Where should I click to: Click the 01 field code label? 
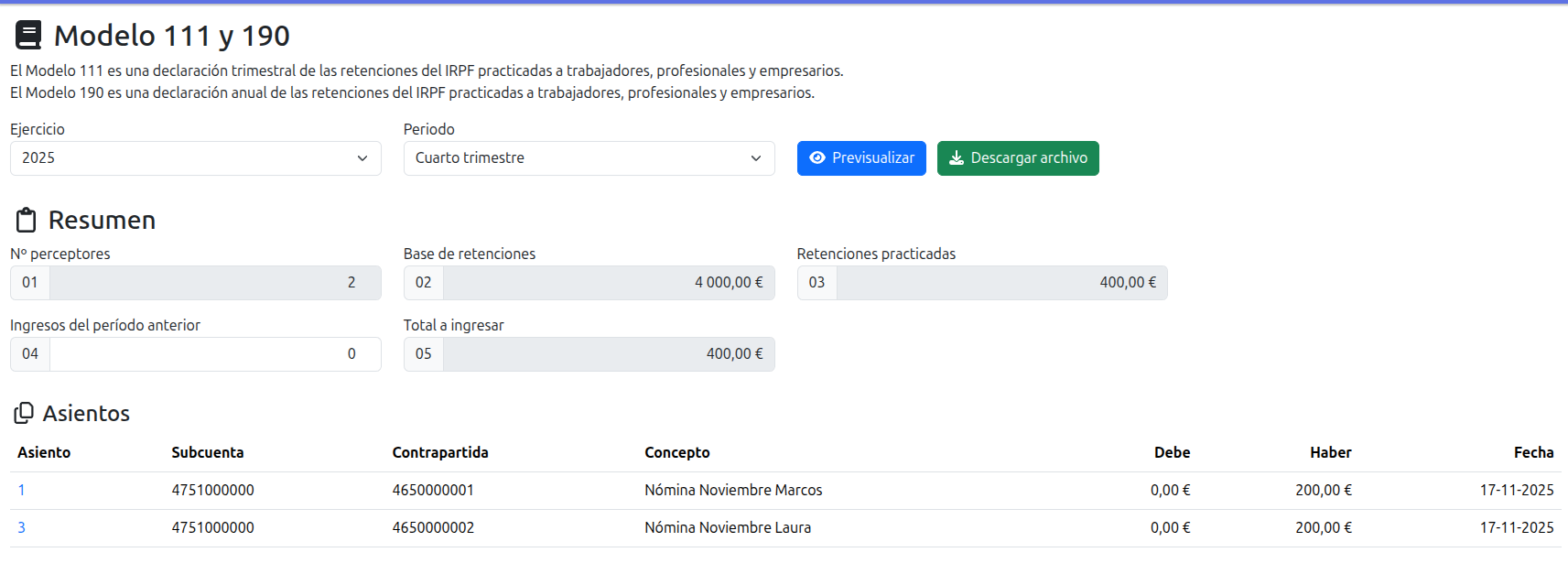[30, 283]
